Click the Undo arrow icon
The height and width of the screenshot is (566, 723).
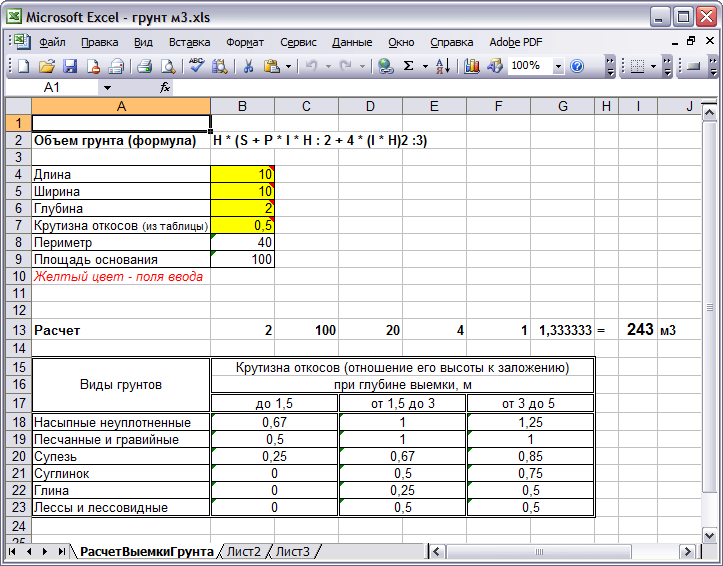tap(312, 66)
